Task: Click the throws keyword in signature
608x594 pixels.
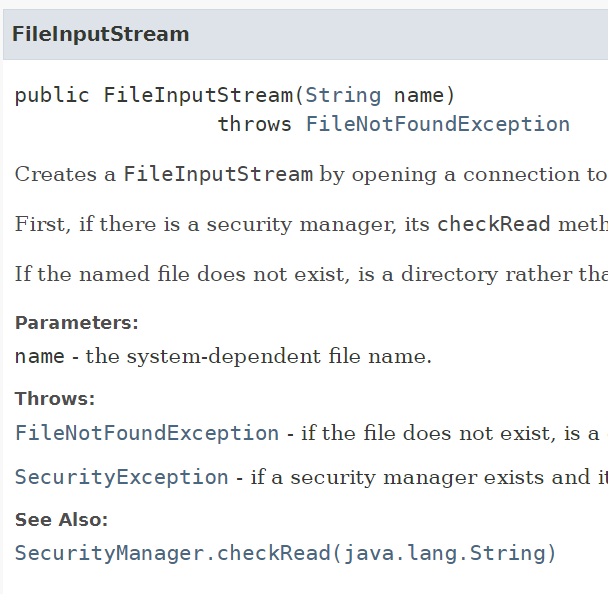Action: pyautogui.click(x=255, y=124)
